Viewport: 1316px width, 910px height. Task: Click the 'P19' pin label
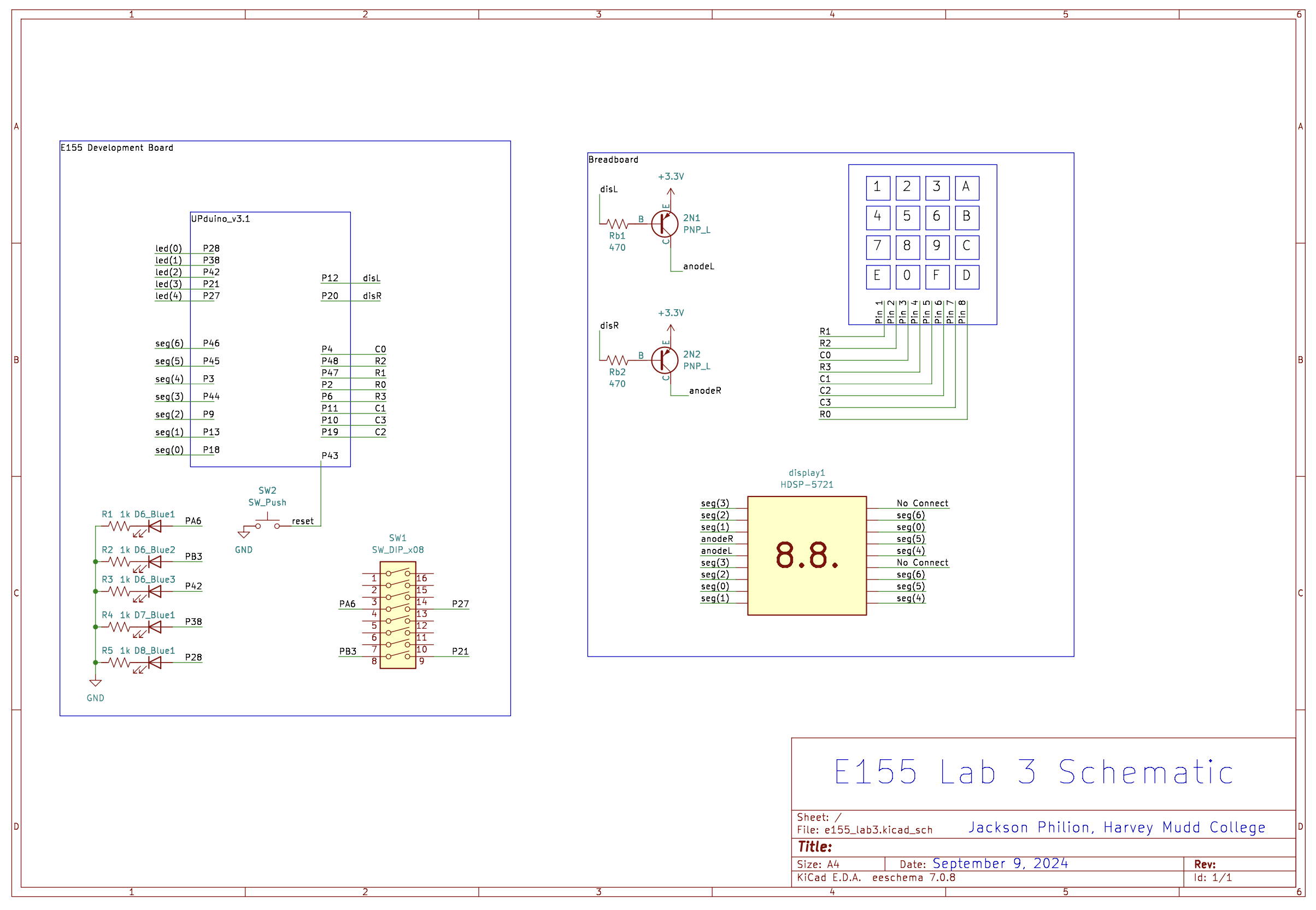coord(330,432)
